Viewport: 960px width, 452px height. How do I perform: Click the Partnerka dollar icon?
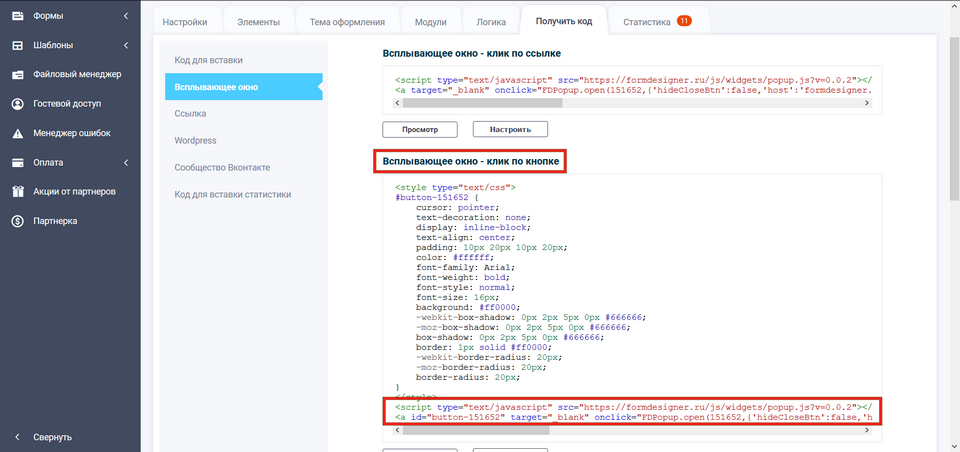pos(17,221)
